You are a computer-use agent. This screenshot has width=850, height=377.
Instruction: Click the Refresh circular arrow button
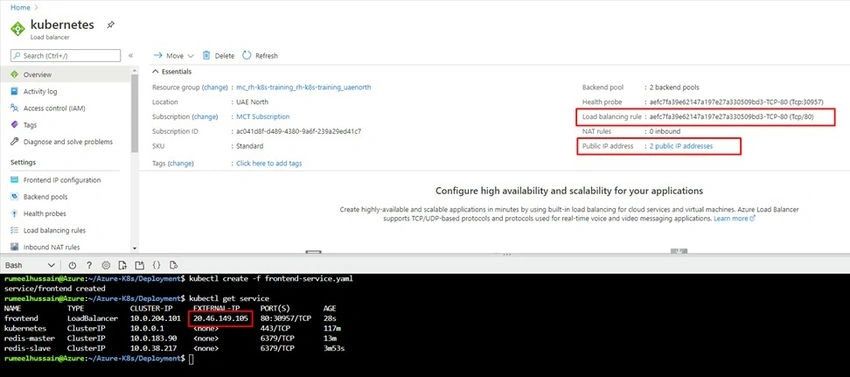[260, 55]
